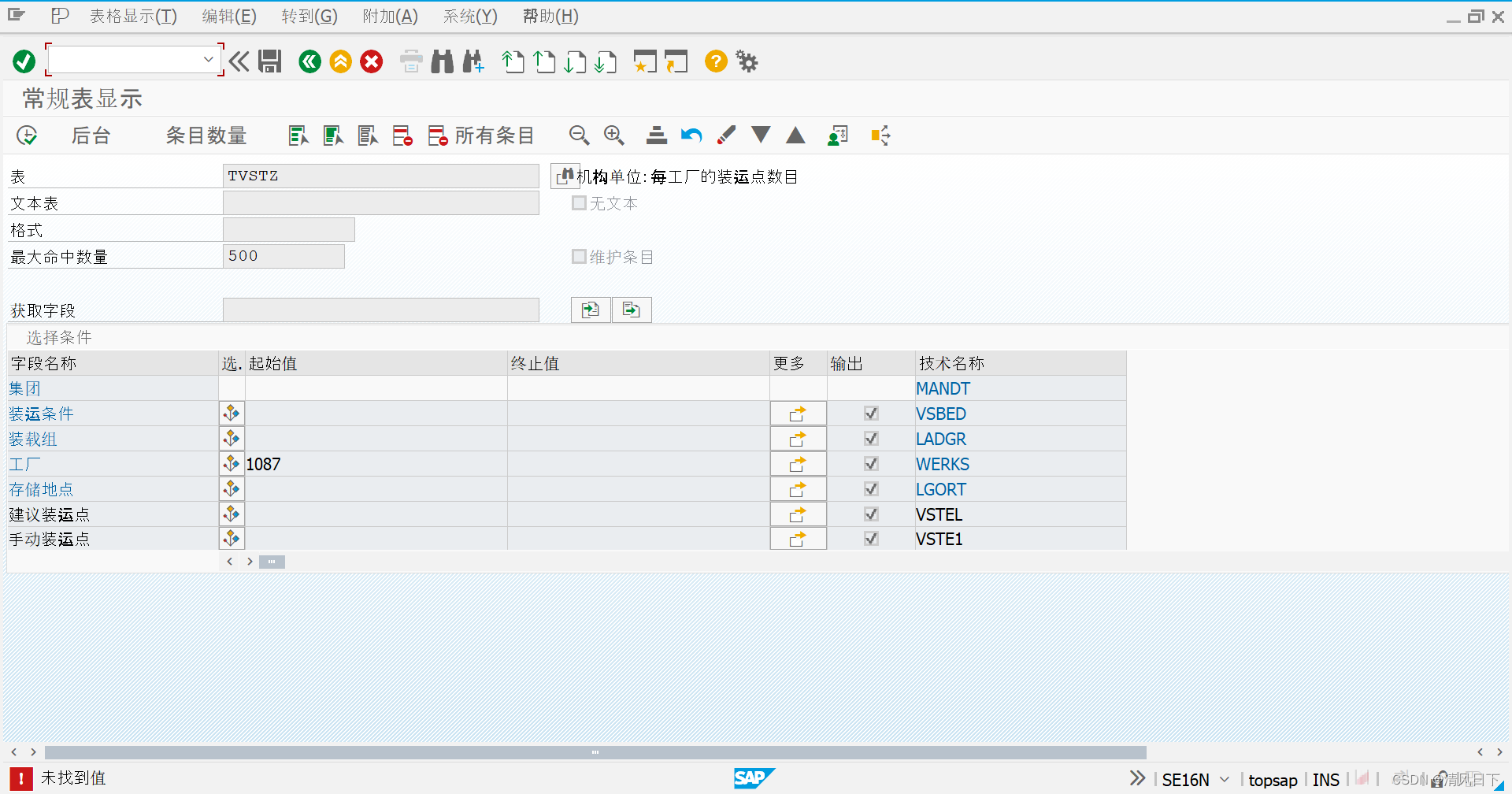This screenshot has width=1512, height=794.
Task: Select the Print icon
Action: tap(410, 61)
